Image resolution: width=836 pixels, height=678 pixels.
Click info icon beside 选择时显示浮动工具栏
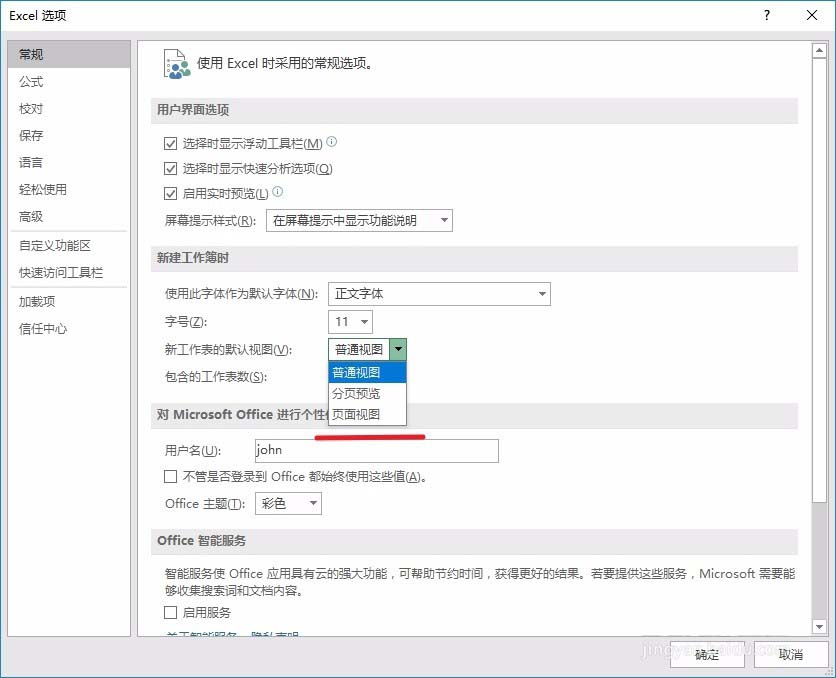pyautogui.click(x=332, y=142)
